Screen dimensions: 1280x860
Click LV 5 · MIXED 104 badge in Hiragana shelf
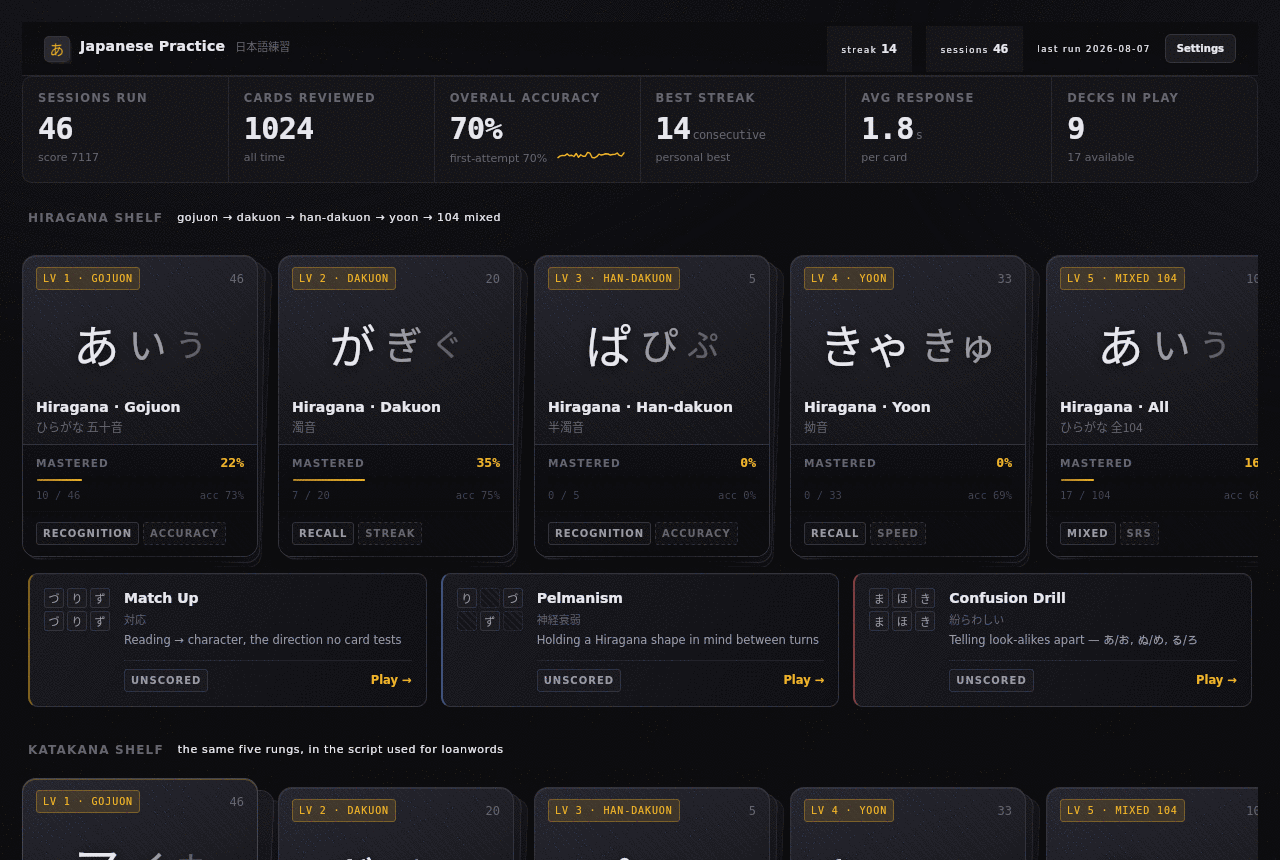point(1122,279)
